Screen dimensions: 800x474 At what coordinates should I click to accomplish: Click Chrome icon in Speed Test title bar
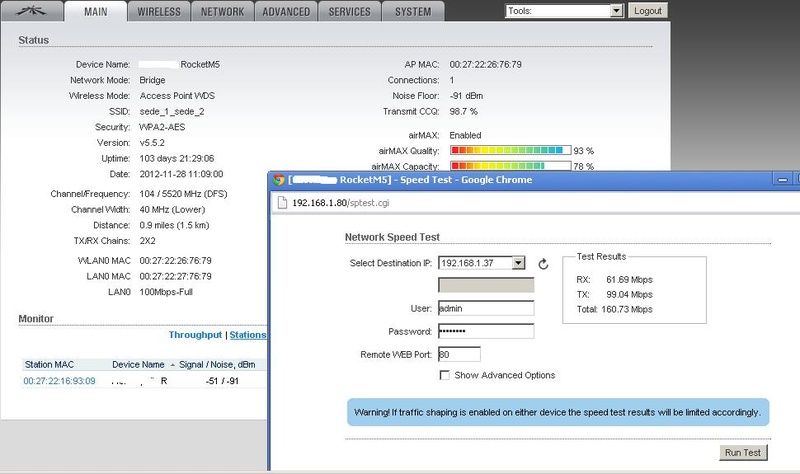pyautogui.click(x=279, y=180)
